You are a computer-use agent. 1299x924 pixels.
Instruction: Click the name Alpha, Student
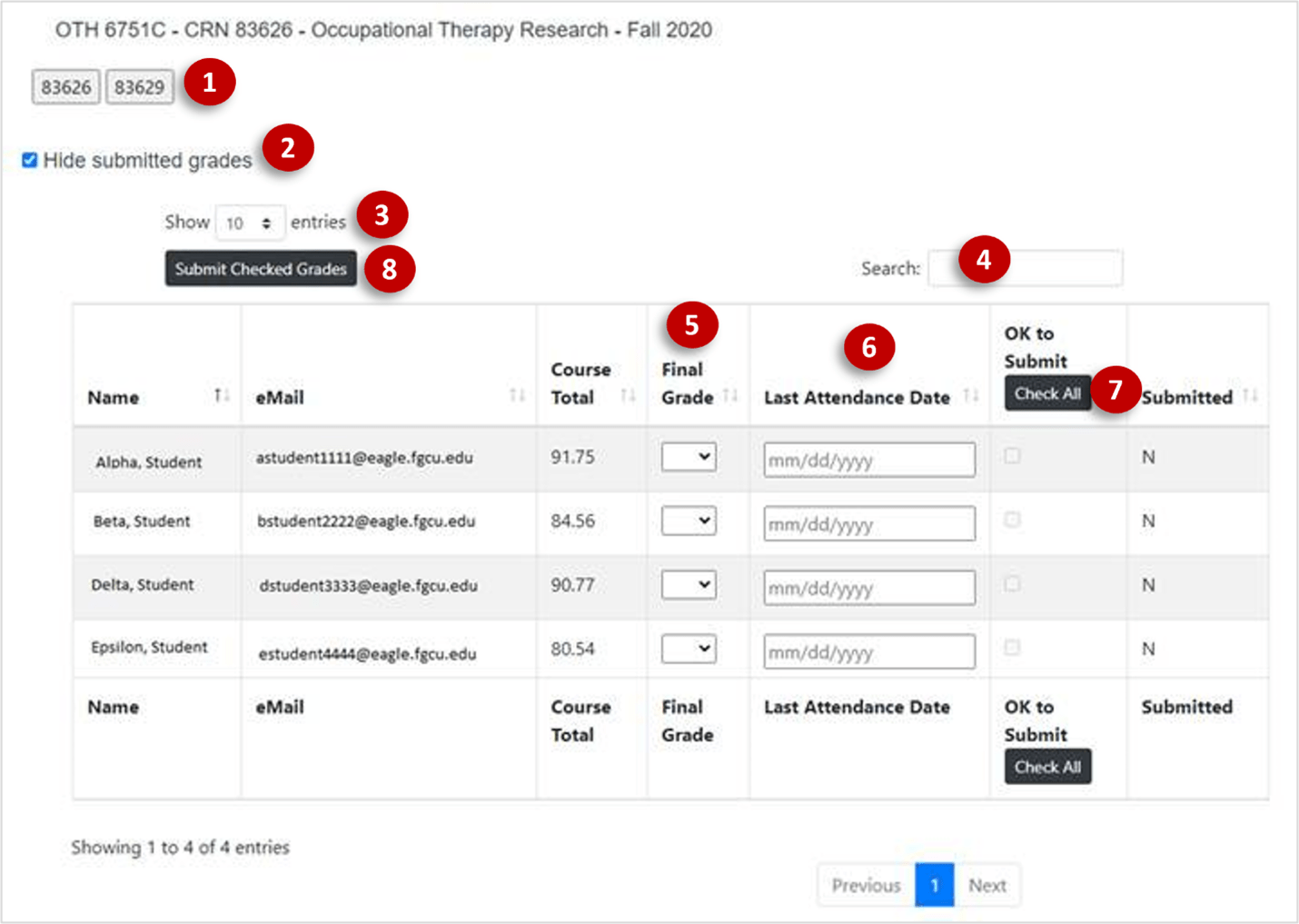149,462
